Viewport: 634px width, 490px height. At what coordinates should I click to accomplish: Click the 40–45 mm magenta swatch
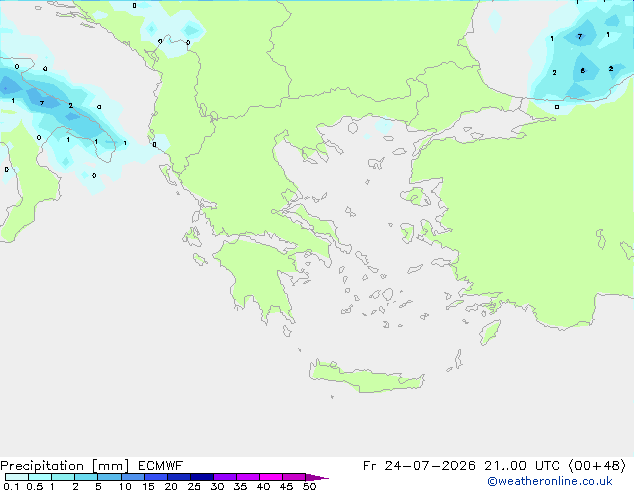(x=271, y=477)
